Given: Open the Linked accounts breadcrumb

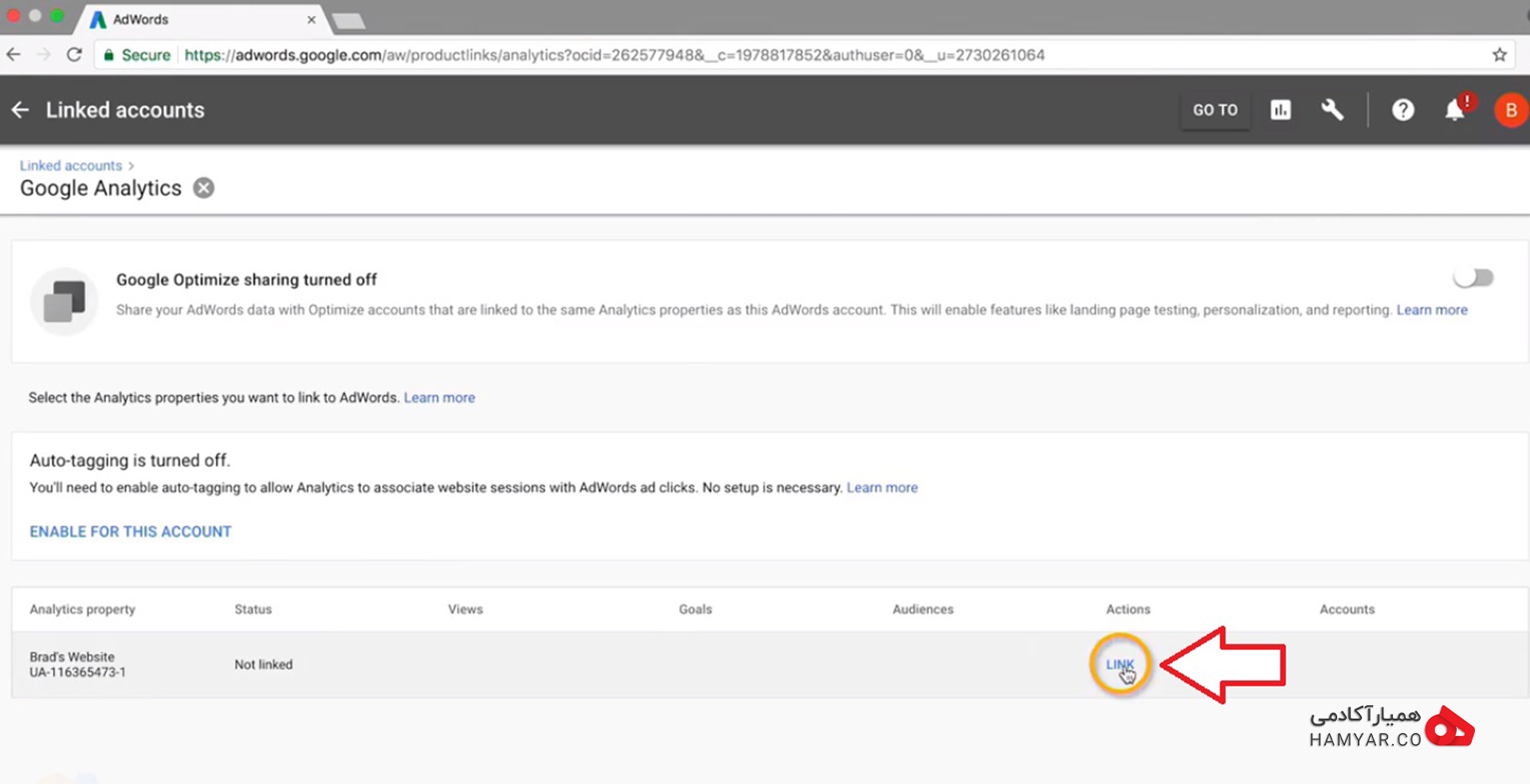Looking at the screenshot, I should pyautogui.click(x=71, y=166).
